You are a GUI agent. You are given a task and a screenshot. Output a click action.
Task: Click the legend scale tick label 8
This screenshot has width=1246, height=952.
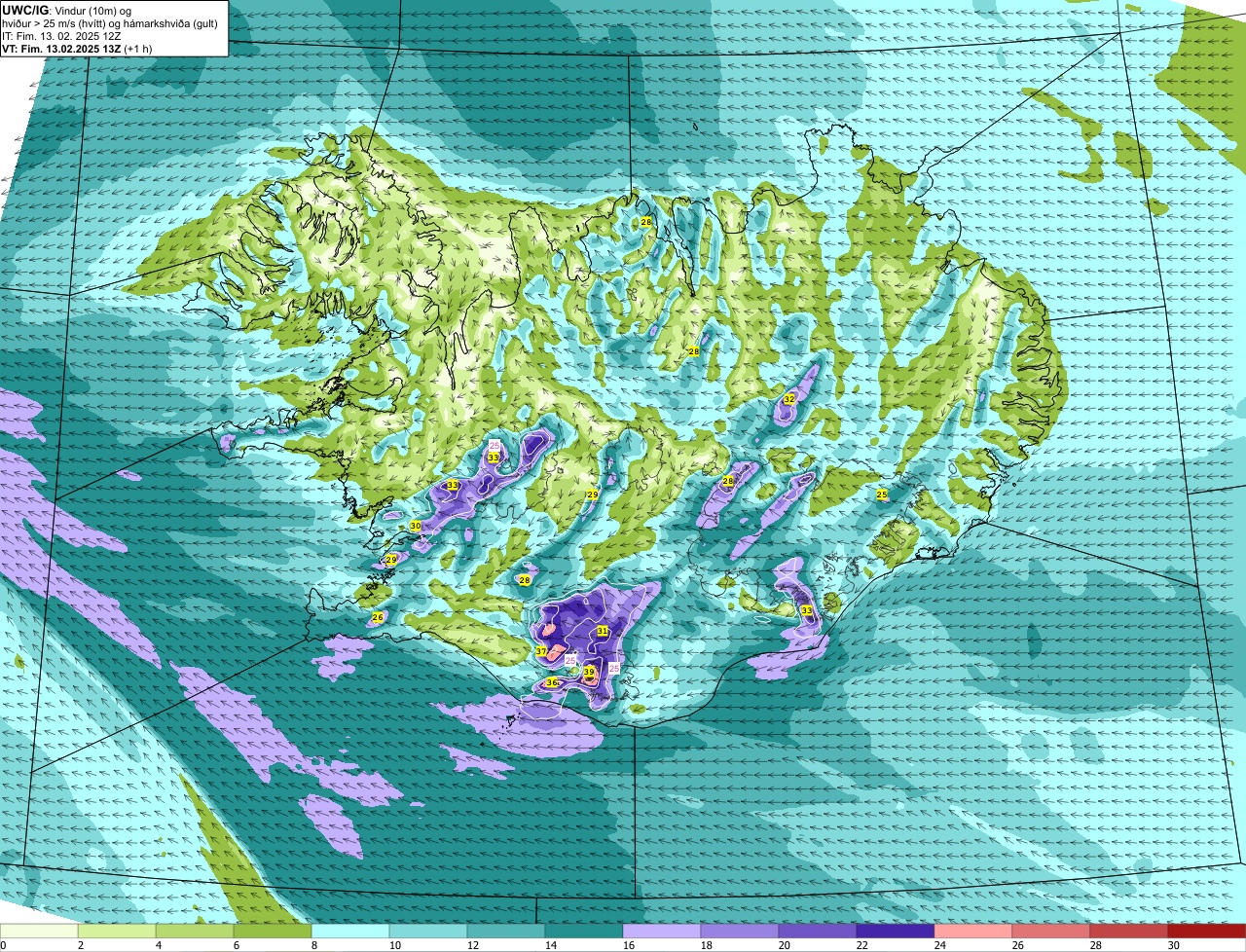point(316,945)
